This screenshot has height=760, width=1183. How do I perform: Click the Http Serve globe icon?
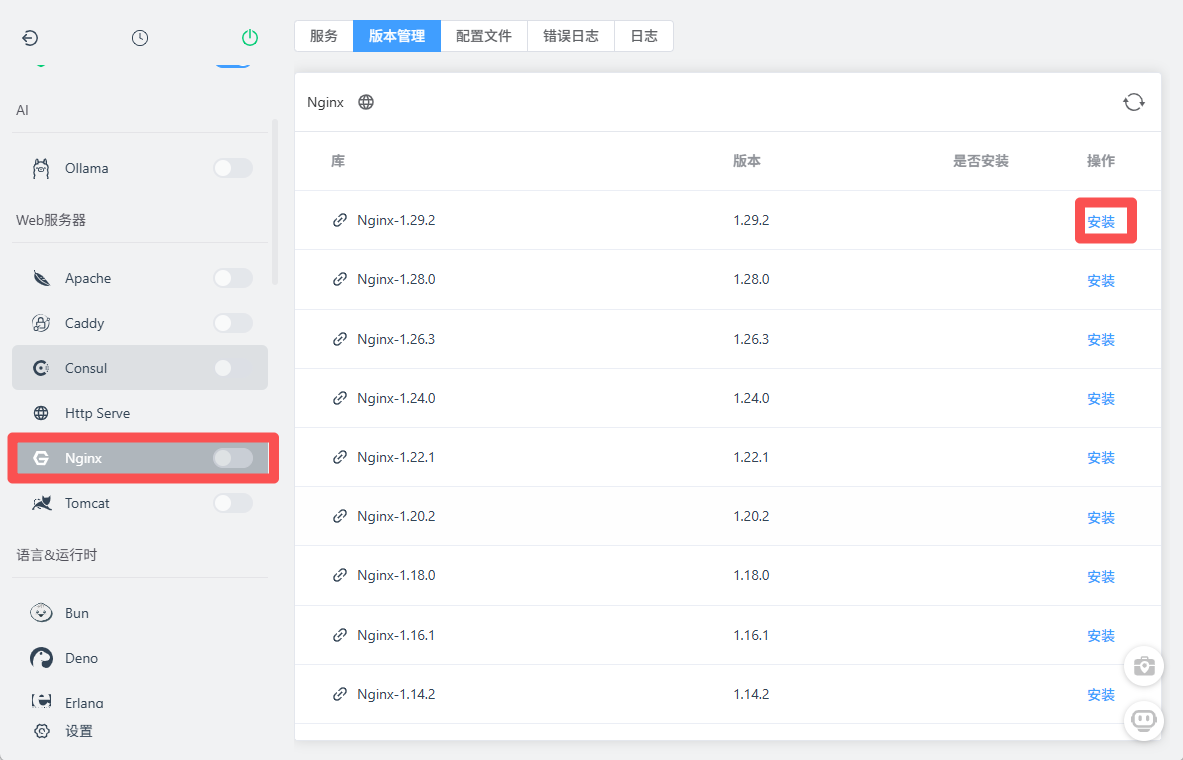(x=41, y=413)
